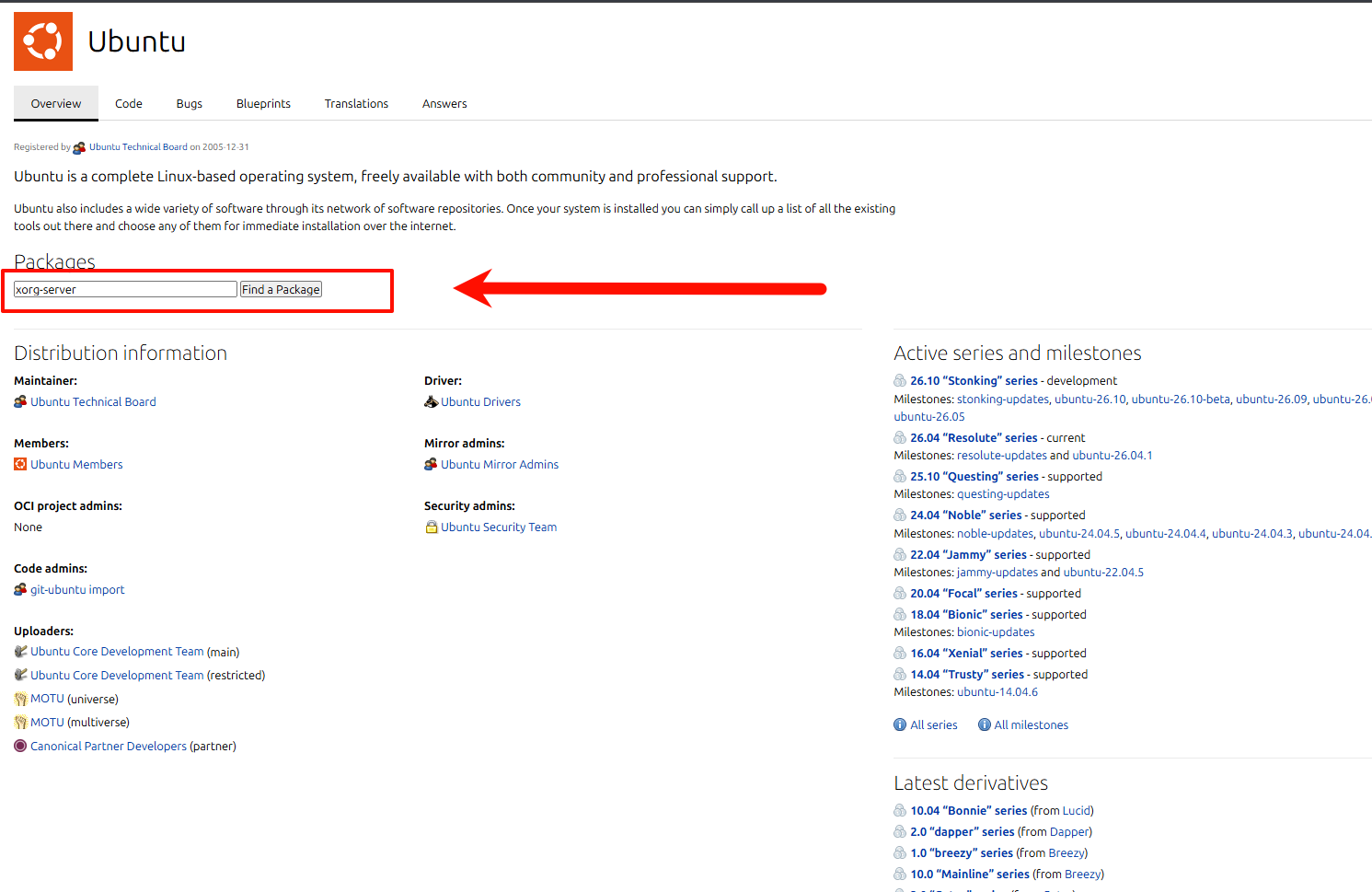This screenshot has width=1372, height=892.
Task: Click the series icon beside 25.10 Questing
Action: tap(900, 476)
